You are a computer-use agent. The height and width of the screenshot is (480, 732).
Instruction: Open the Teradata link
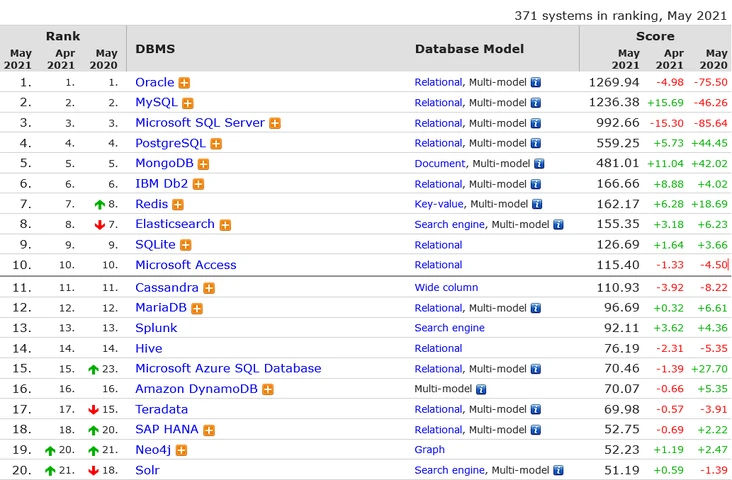[161, 409]
